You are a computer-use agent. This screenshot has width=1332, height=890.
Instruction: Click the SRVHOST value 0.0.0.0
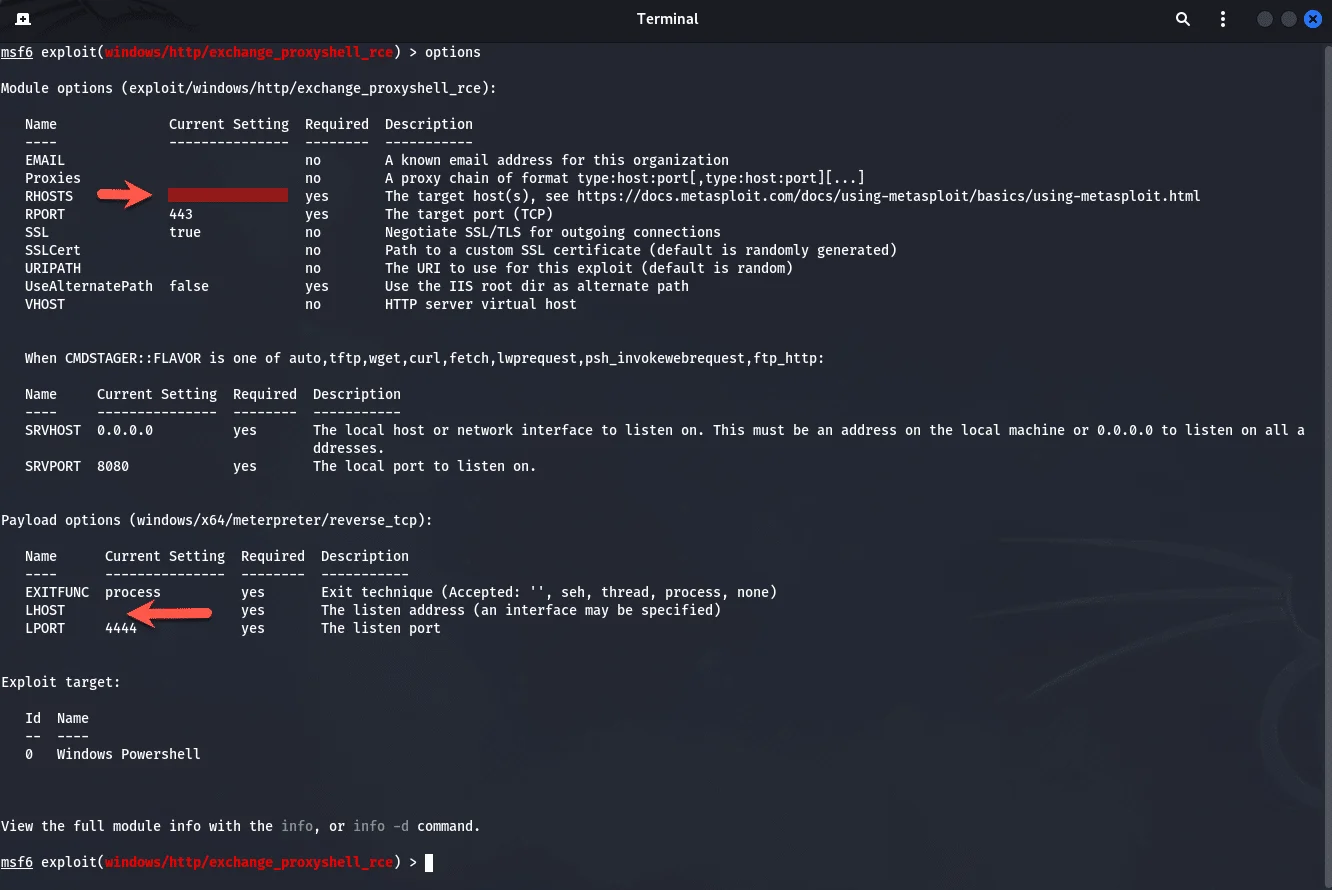tap(125, 430)
